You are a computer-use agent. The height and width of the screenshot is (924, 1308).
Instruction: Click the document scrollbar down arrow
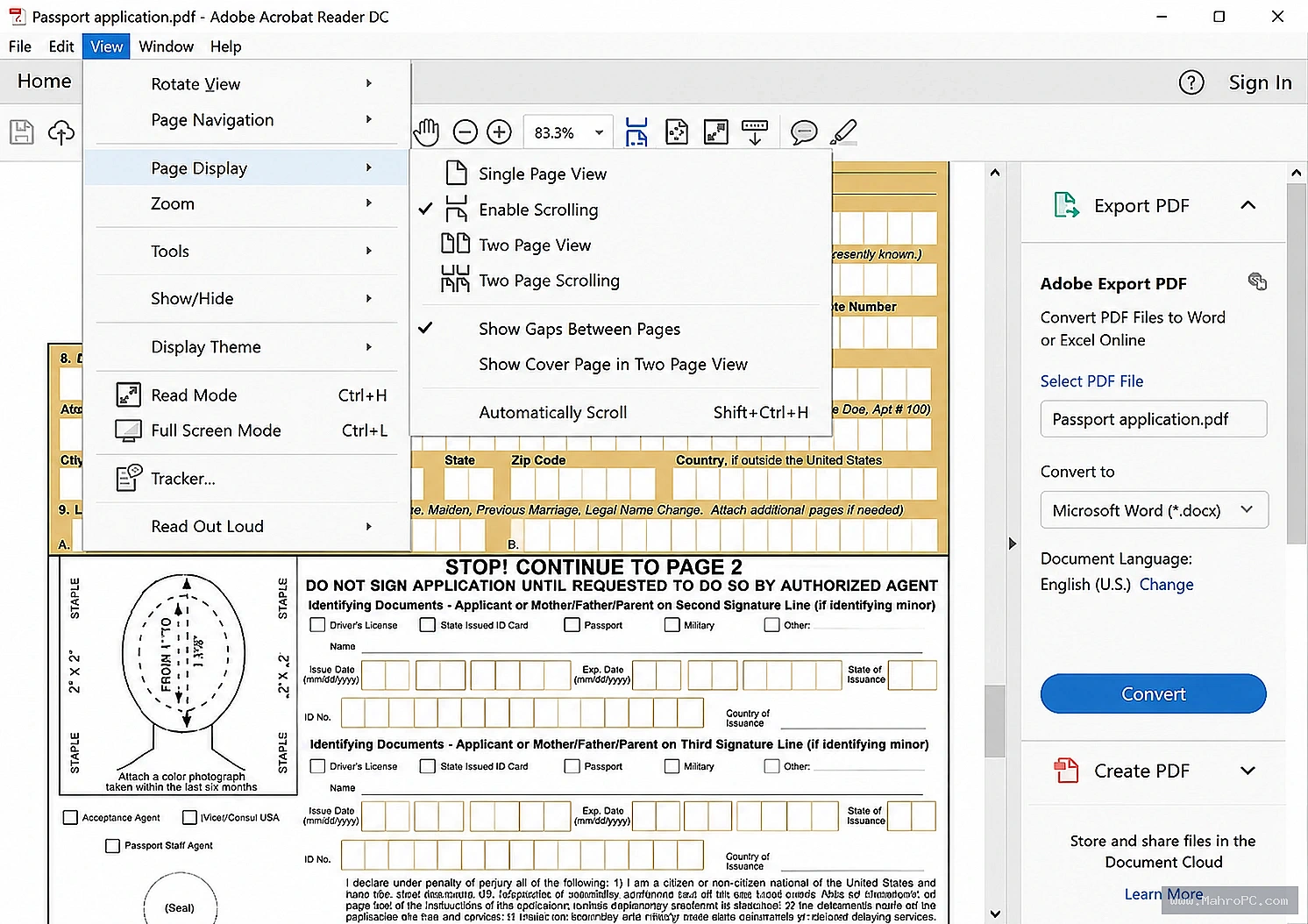coord(995,913)
